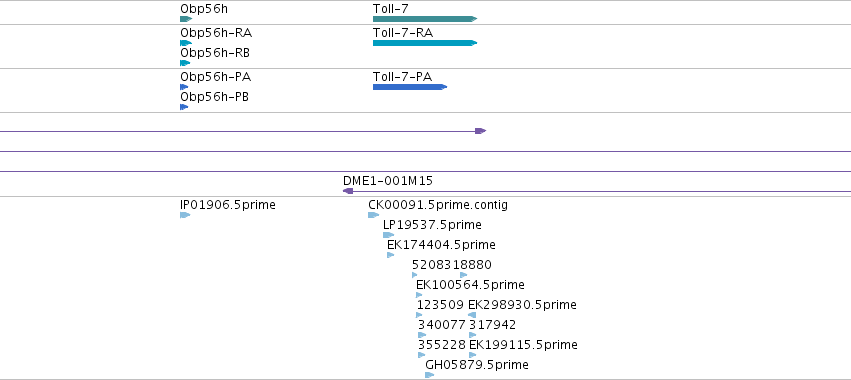This screenshot has width=851, height=380.
Task: Click the purple arrowhead right of Toll-7
Action: 480,131
